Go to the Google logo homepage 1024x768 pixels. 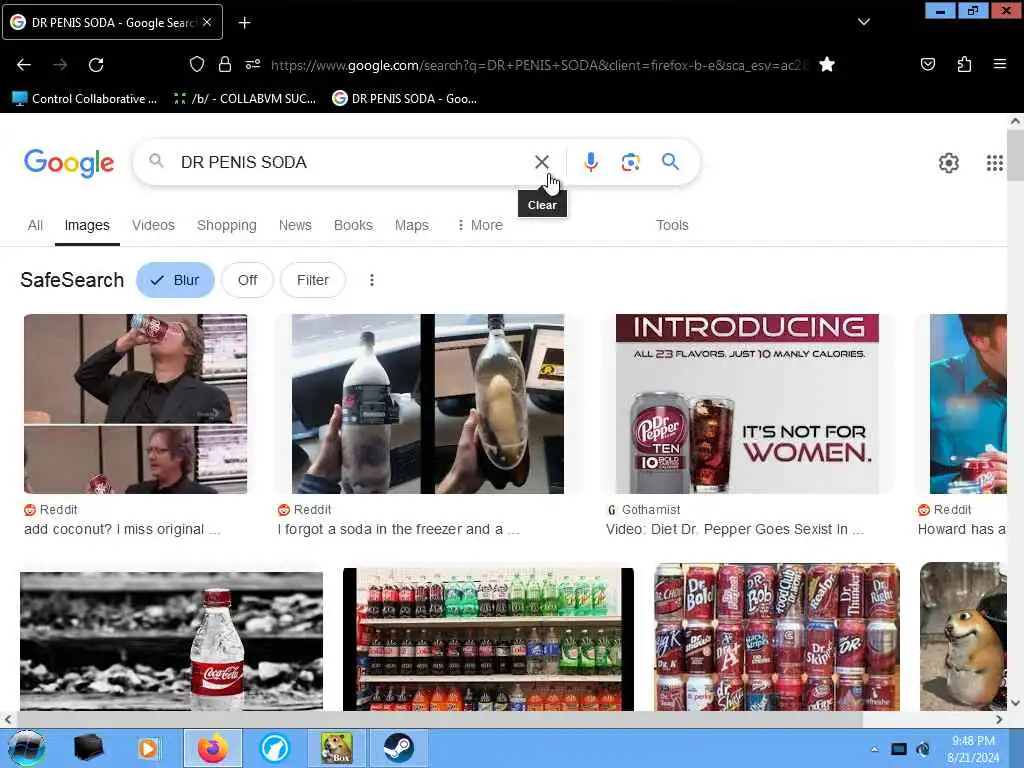tap(69, 163)
